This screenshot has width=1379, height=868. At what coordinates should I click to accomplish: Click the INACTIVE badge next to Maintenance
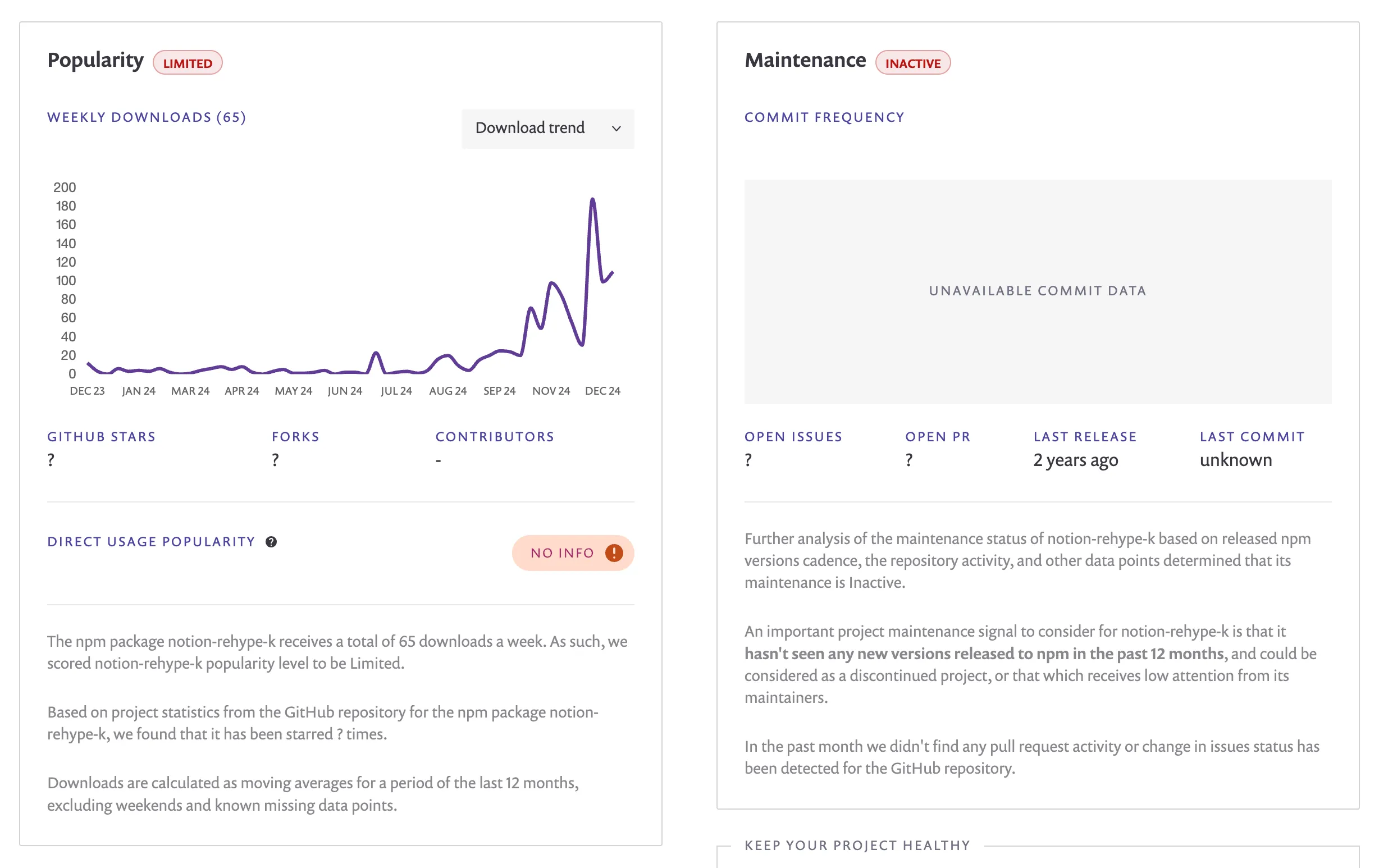coord(913,63)
